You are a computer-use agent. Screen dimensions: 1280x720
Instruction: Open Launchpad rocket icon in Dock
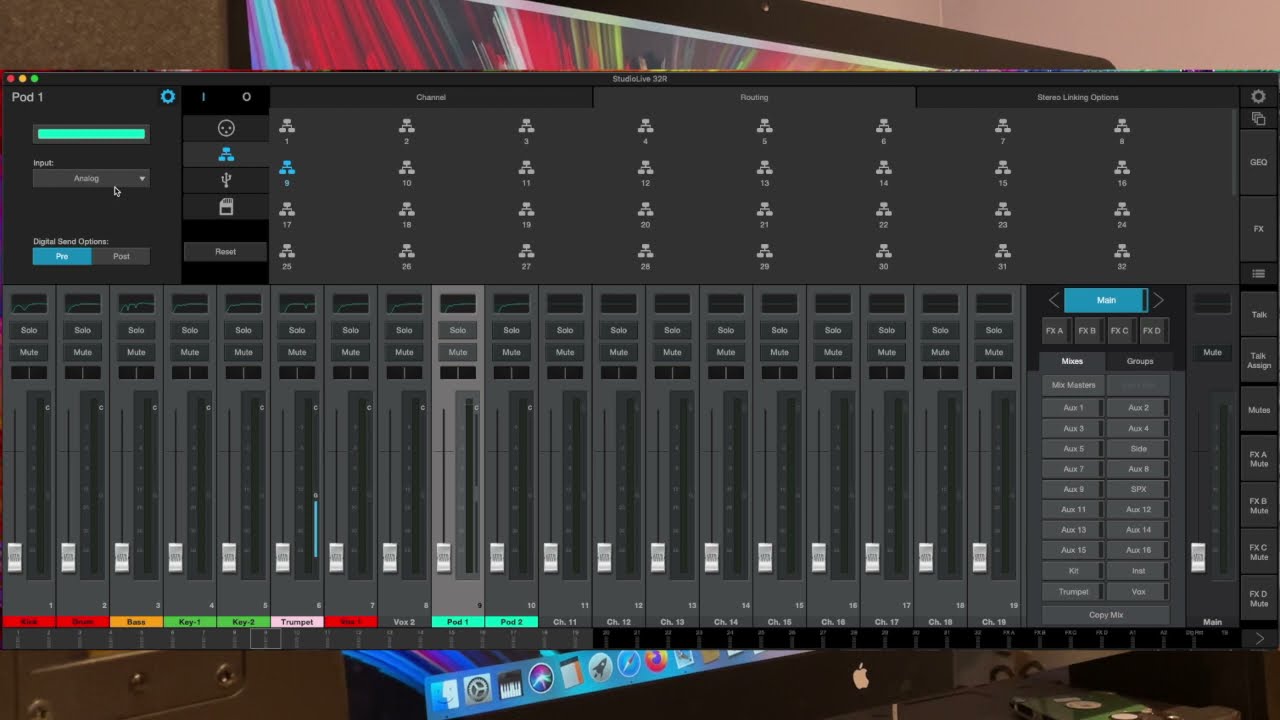[600, 668]
